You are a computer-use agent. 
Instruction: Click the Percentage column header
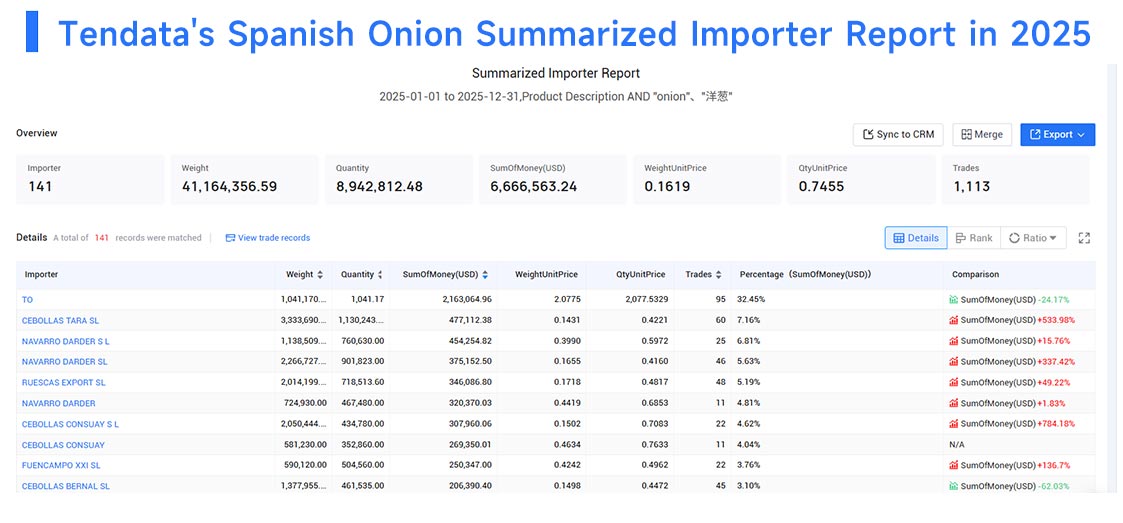coord(805,274)
